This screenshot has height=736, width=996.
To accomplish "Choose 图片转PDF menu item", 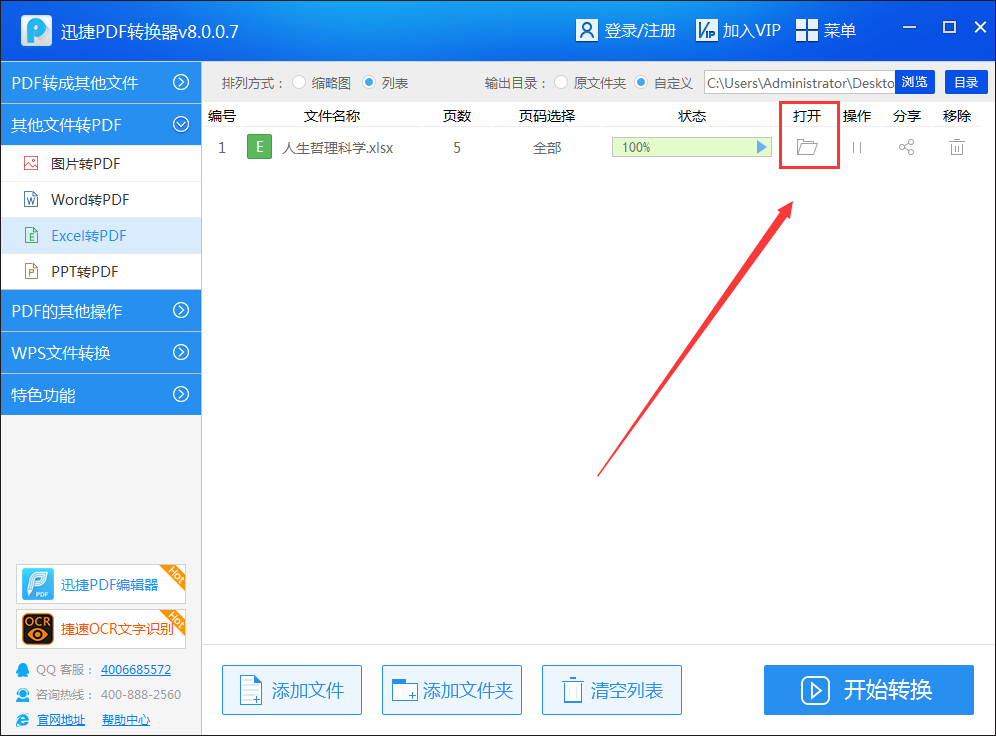I will pyautogui.click(x=101, y=164).
